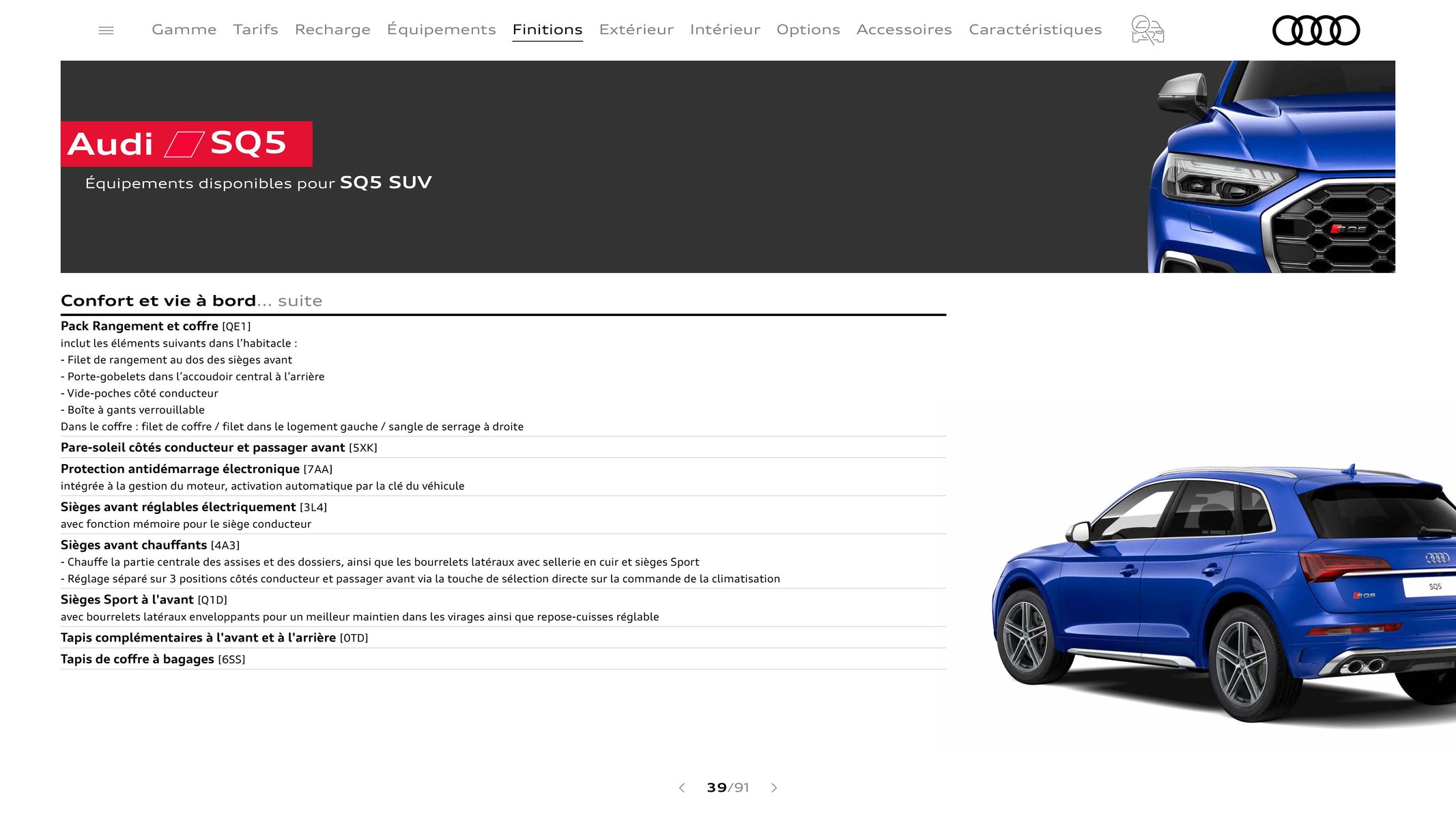Image resolution: width=1456 pixels, height=819 pixels.
Task: Open the Recharge section
Action: pyautogui.click(x=332, y=29)
